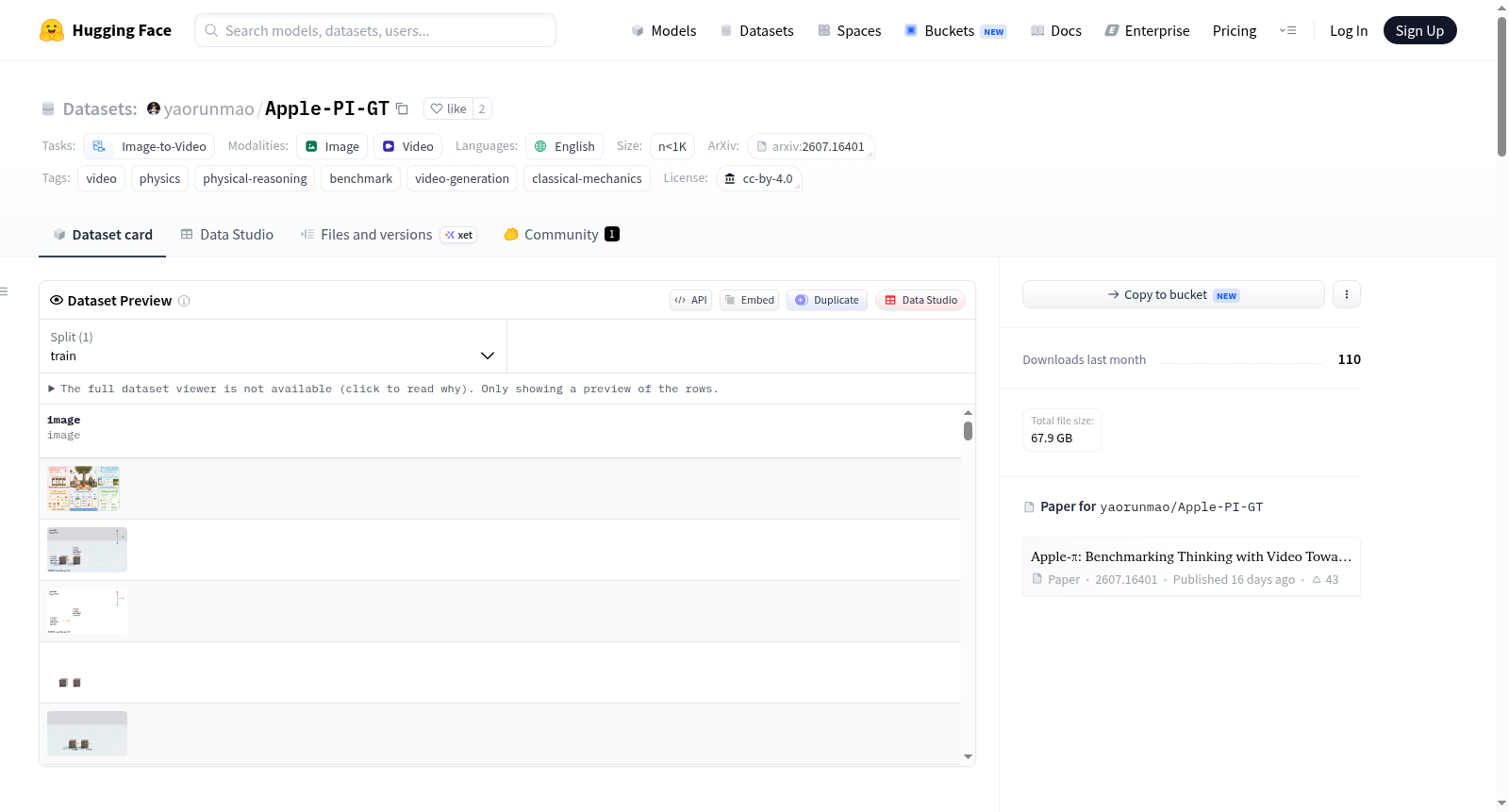Click the Duplicate button
The image size is (1509, 812).
click(827, 300)
